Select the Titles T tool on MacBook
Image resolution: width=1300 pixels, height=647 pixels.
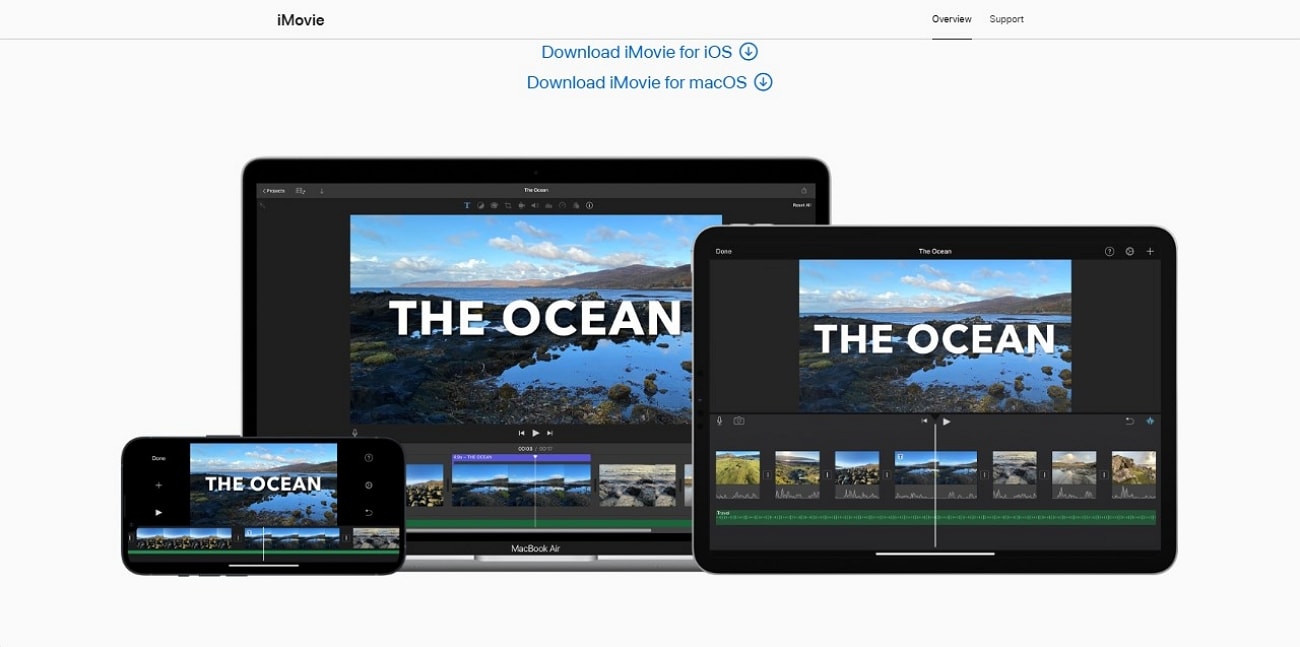point(467,205)
